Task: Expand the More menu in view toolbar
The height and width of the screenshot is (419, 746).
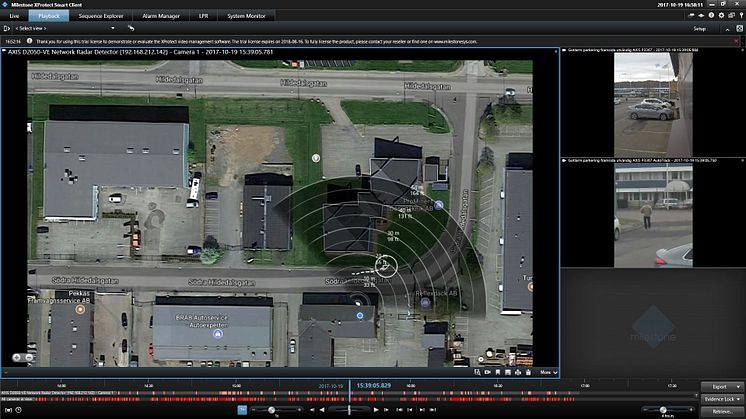Action: click(x=549, y=372)
